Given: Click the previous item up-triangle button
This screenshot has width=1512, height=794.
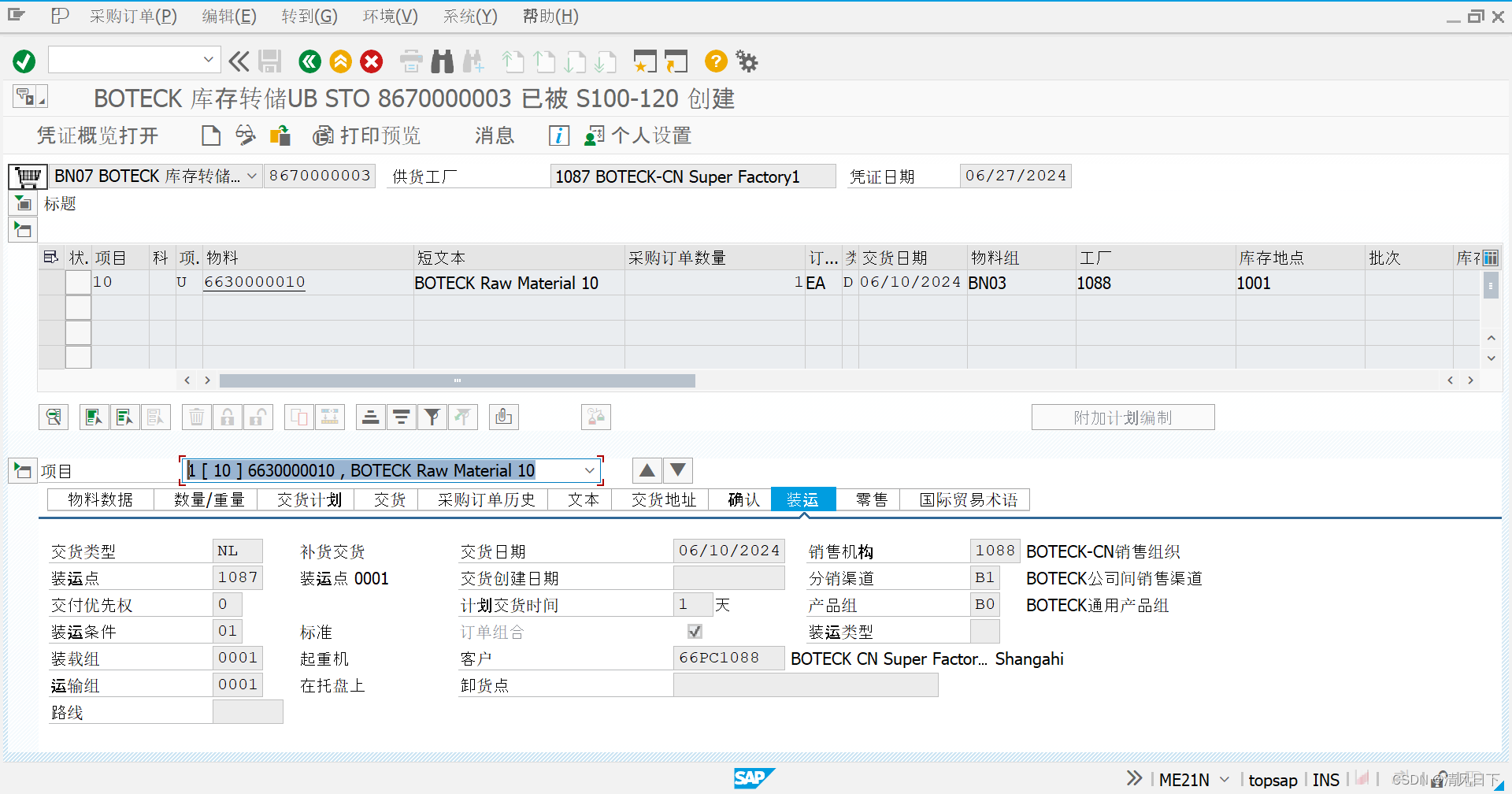Looking at the screenshot, I should pyautogui.click(x=647, y=470).
